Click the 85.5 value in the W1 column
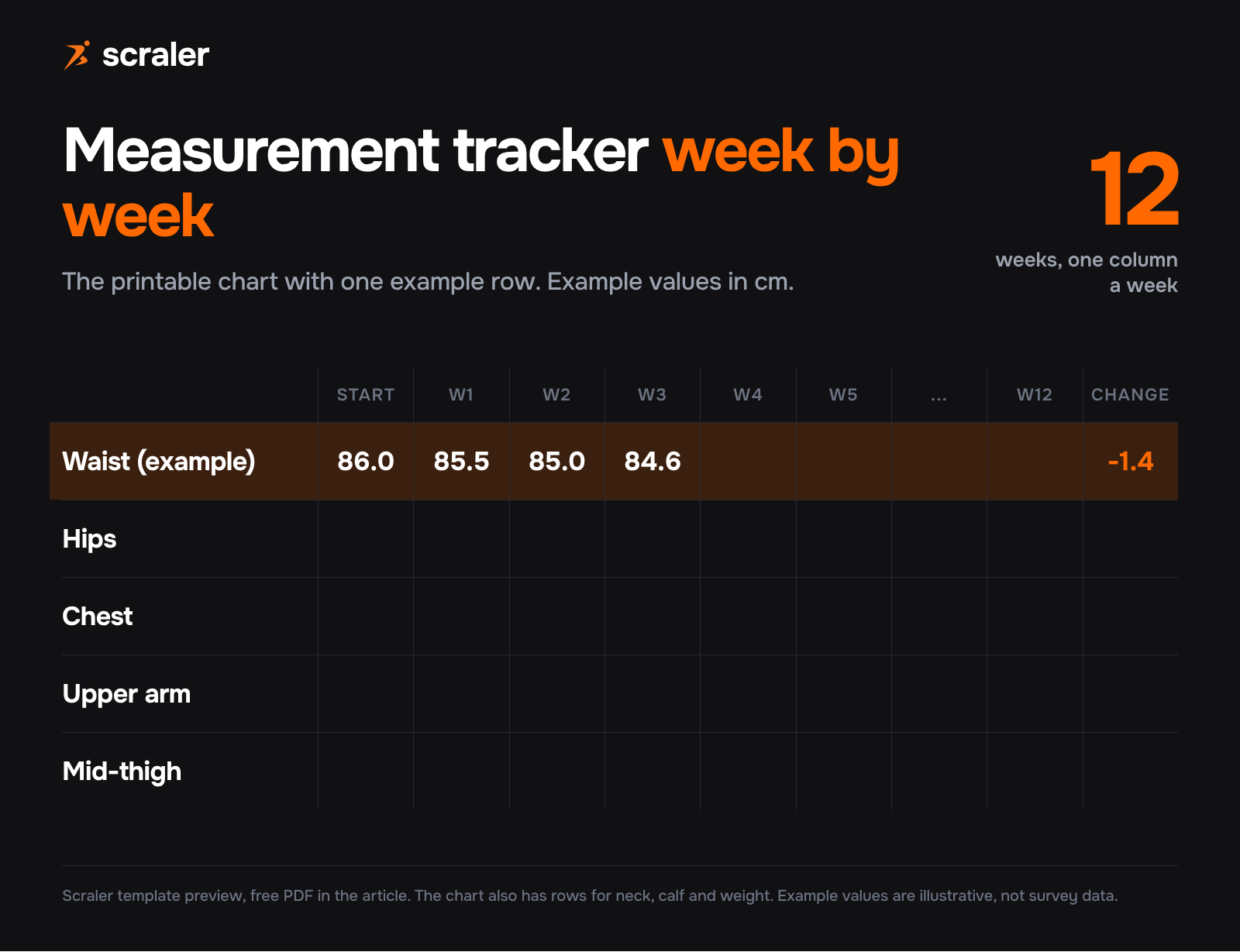The image size is (1240, 952). [x=461, y=462]
